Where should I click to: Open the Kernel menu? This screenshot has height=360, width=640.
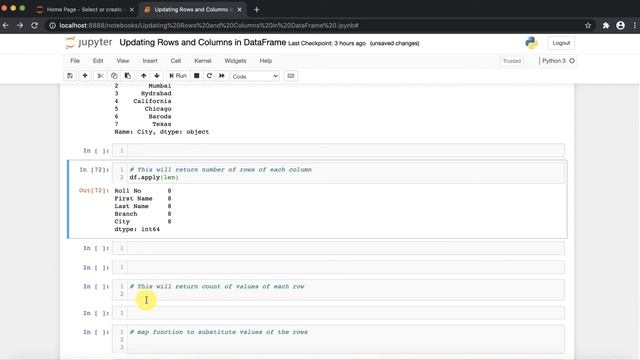tap(202, 61)
